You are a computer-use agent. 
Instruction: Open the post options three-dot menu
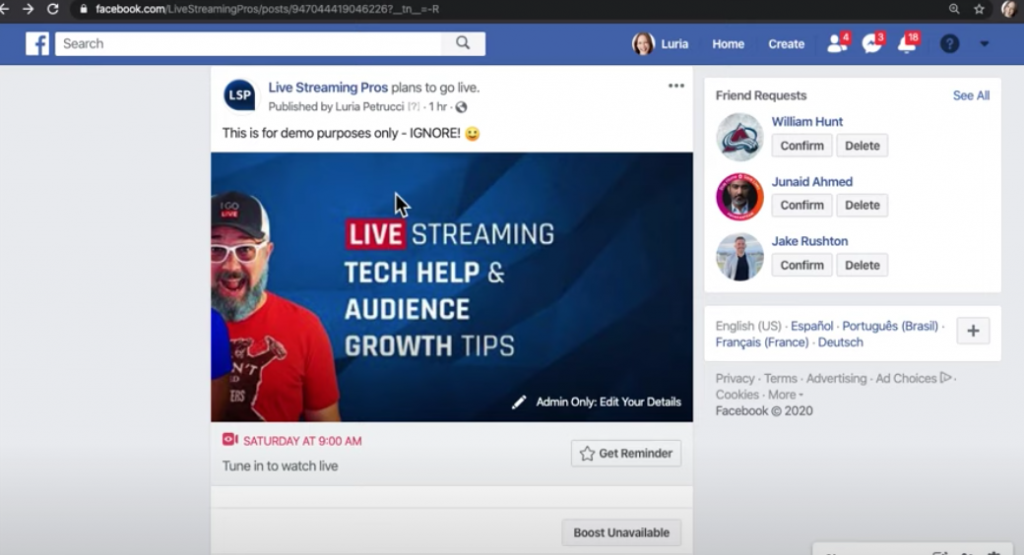676,86
